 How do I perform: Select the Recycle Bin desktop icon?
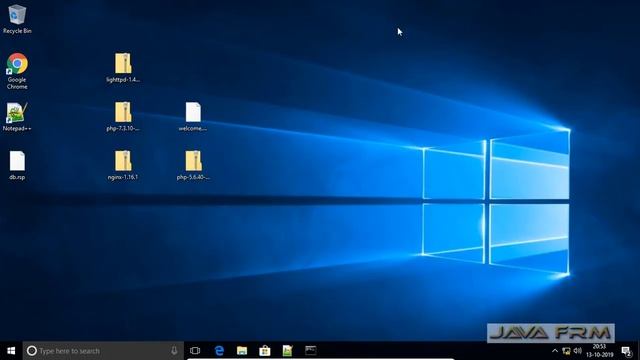(x=17, y=19)
